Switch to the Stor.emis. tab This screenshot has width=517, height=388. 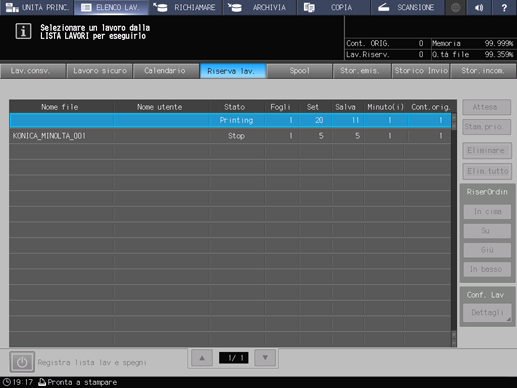click(x=362, y=71)
